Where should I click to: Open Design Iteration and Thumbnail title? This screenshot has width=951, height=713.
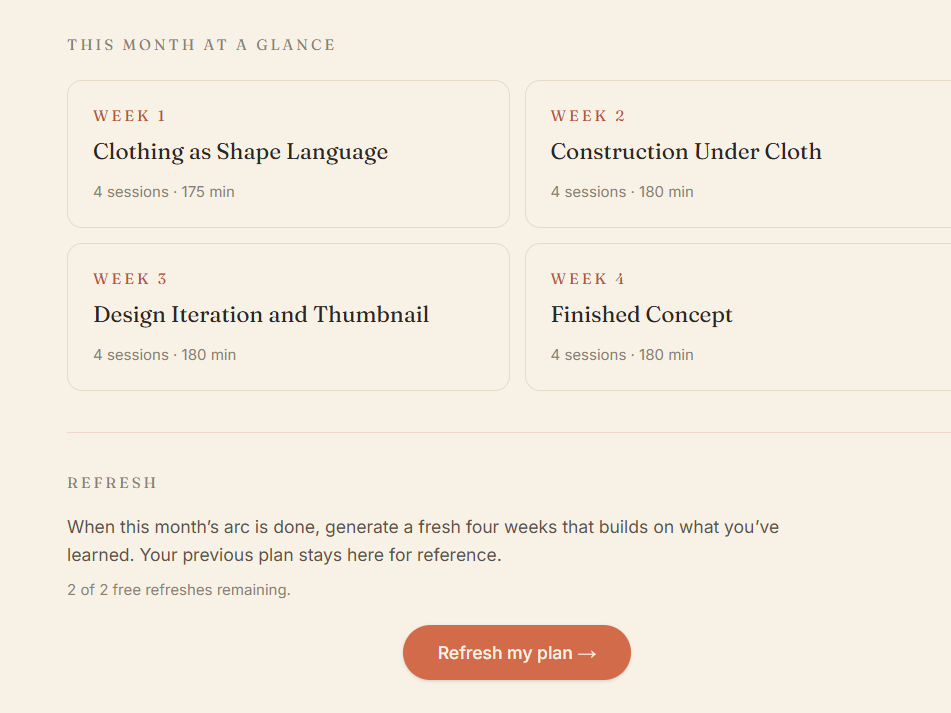[261, 315]
